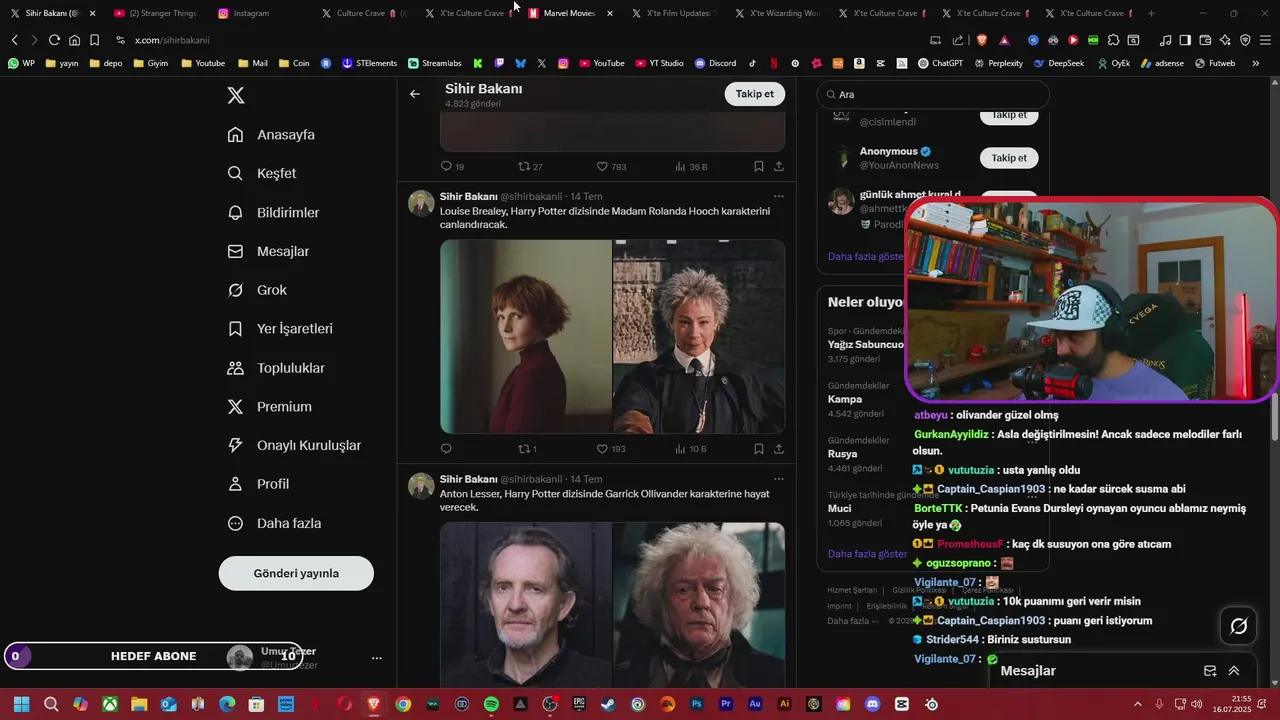This screenshot has width=1280, height=720.
Task: View stats icon on Louise Brealey post
Action: pyautogui.click(x=681, y=449)
